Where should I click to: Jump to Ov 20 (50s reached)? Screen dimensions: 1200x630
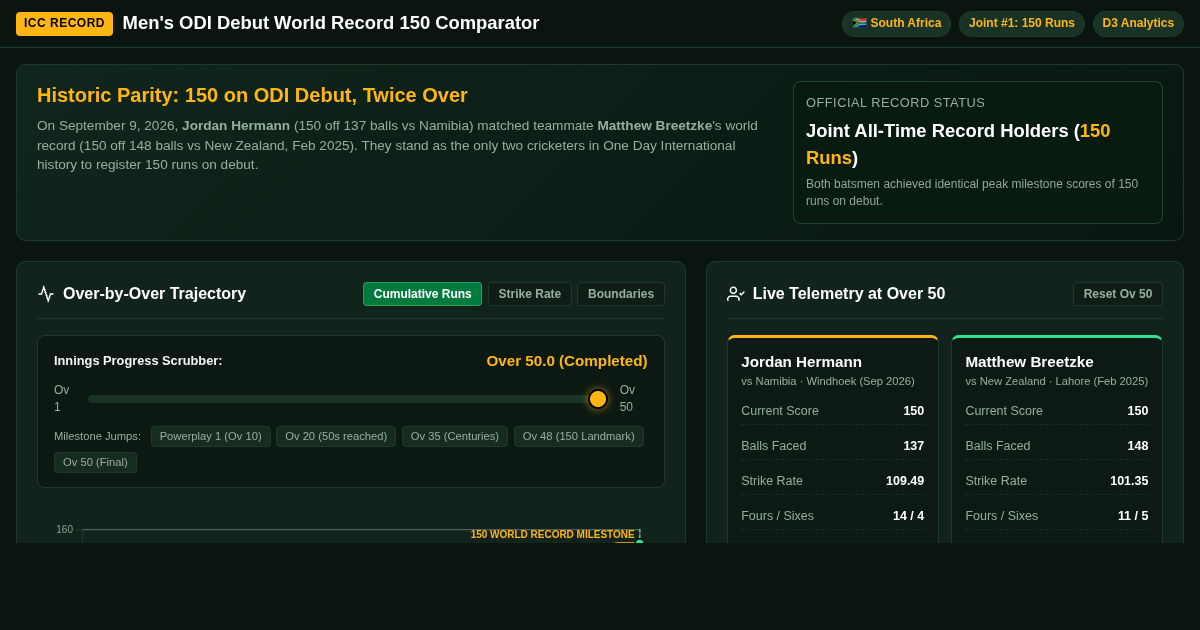point(336,436)
